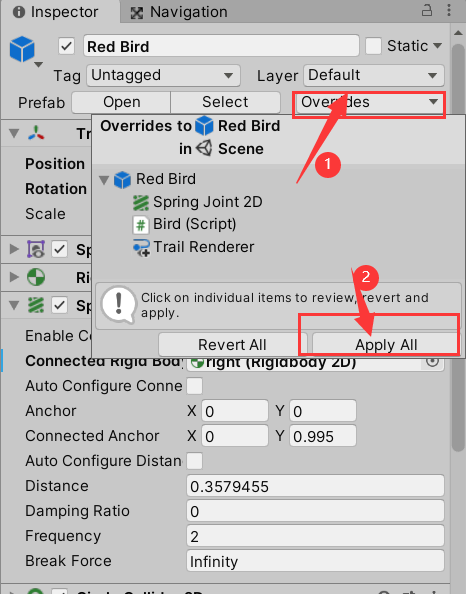Screen dimensions: 466x594
Task: Switch to the Navigation tab
Action: (x=179, y=12)
